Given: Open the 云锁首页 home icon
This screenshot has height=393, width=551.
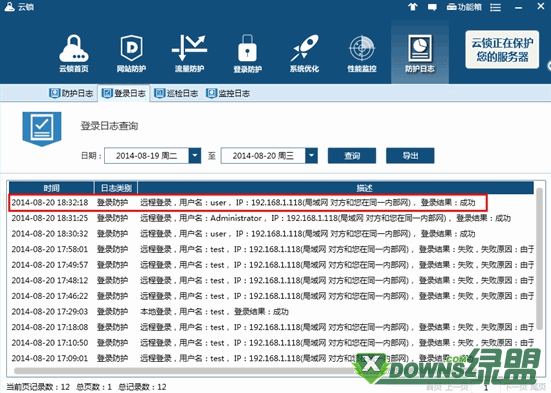Looking at the screenshot, I should click(x=74, y=53).
